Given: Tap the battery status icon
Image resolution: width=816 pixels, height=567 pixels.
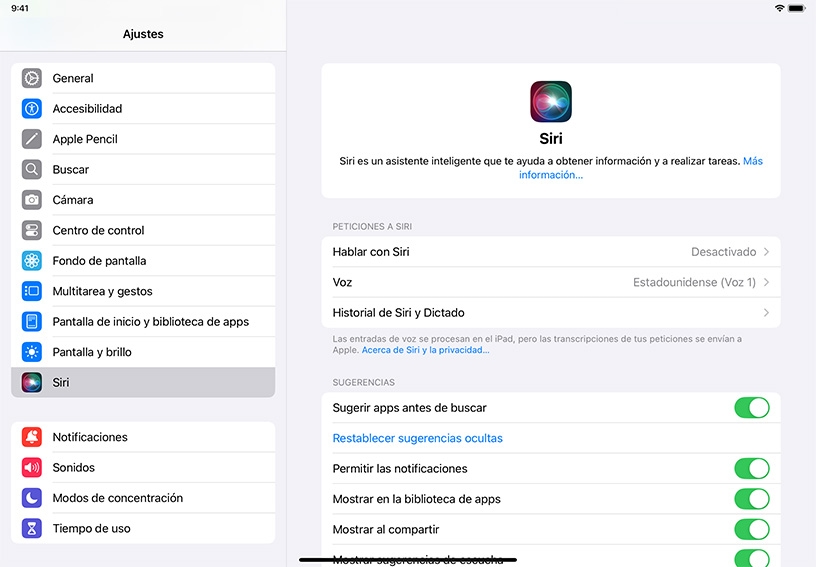Looking at the screenshot, I should click(797, 8).
